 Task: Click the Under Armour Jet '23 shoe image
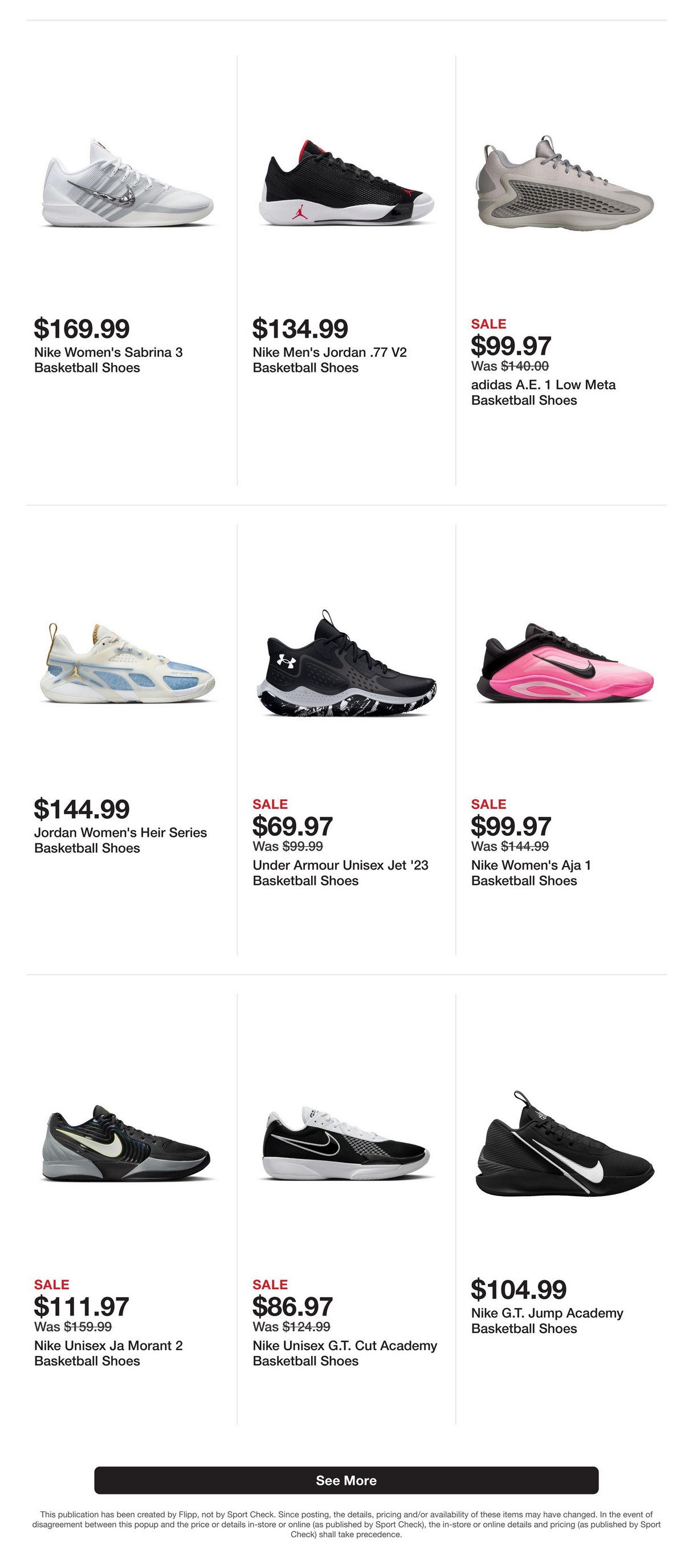tap(346, 664)
